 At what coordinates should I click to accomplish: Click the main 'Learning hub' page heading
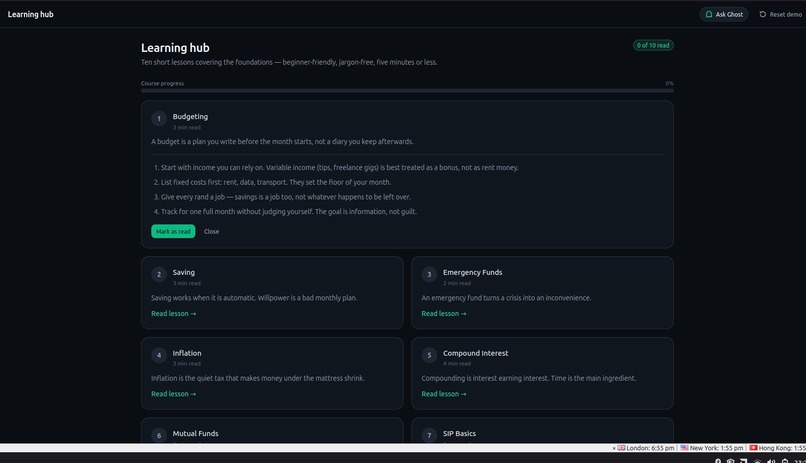click(175, 48)
